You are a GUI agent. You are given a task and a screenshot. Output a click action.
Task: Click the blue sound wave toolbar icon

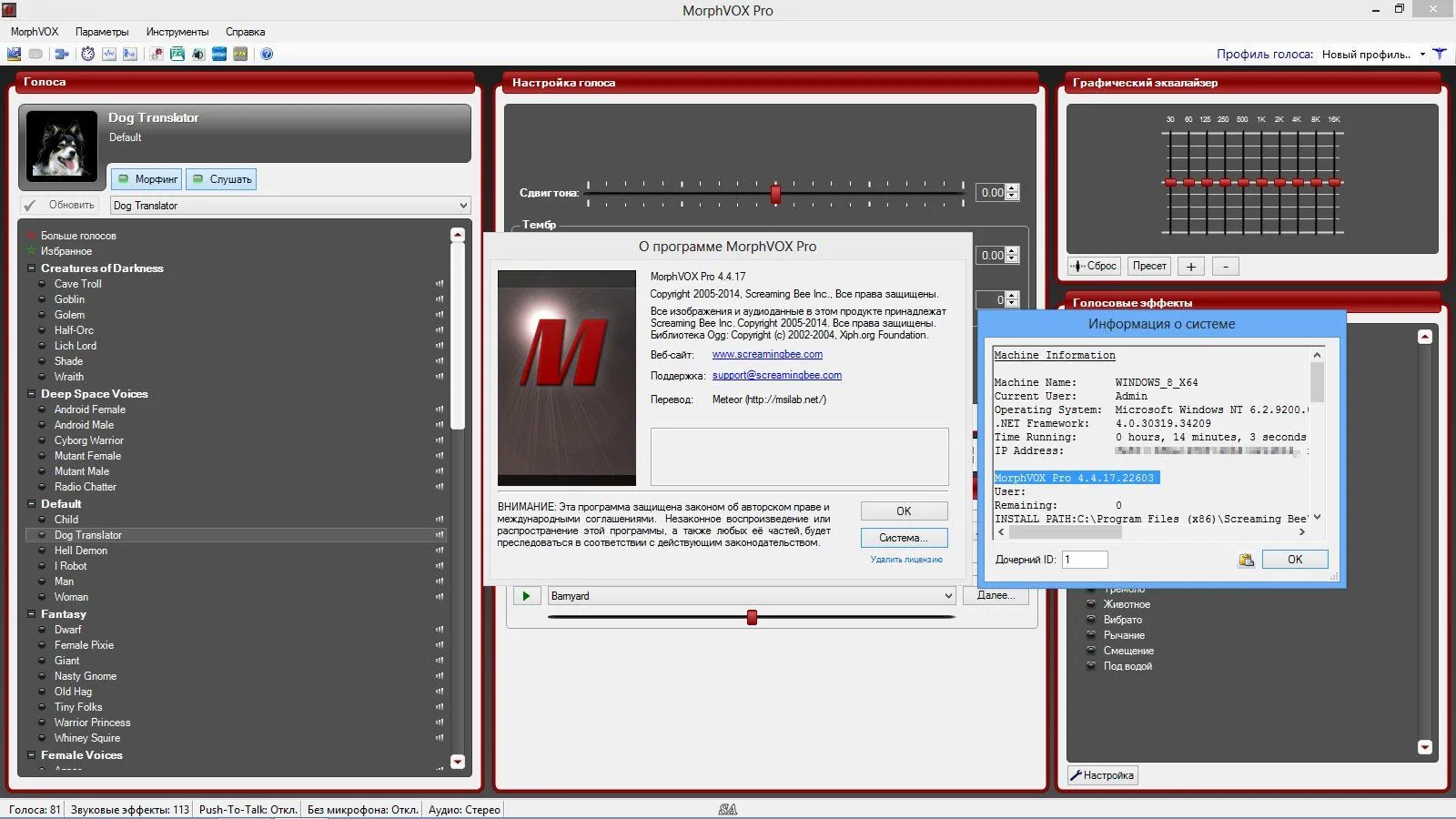(x=219, y=54)
